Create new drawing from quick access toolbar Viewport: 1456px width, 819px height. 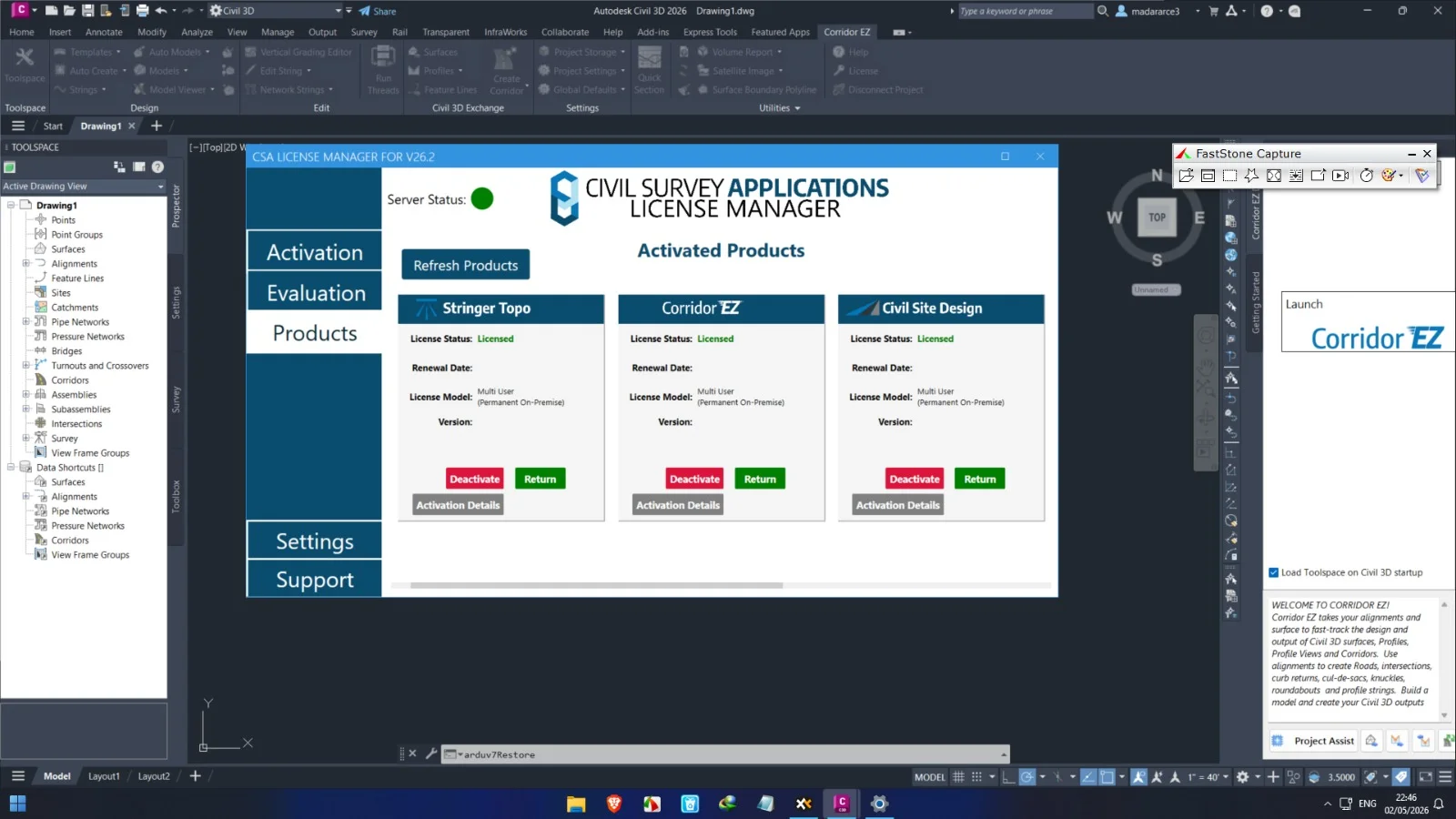pyautogui.click(x=51, y=11)
